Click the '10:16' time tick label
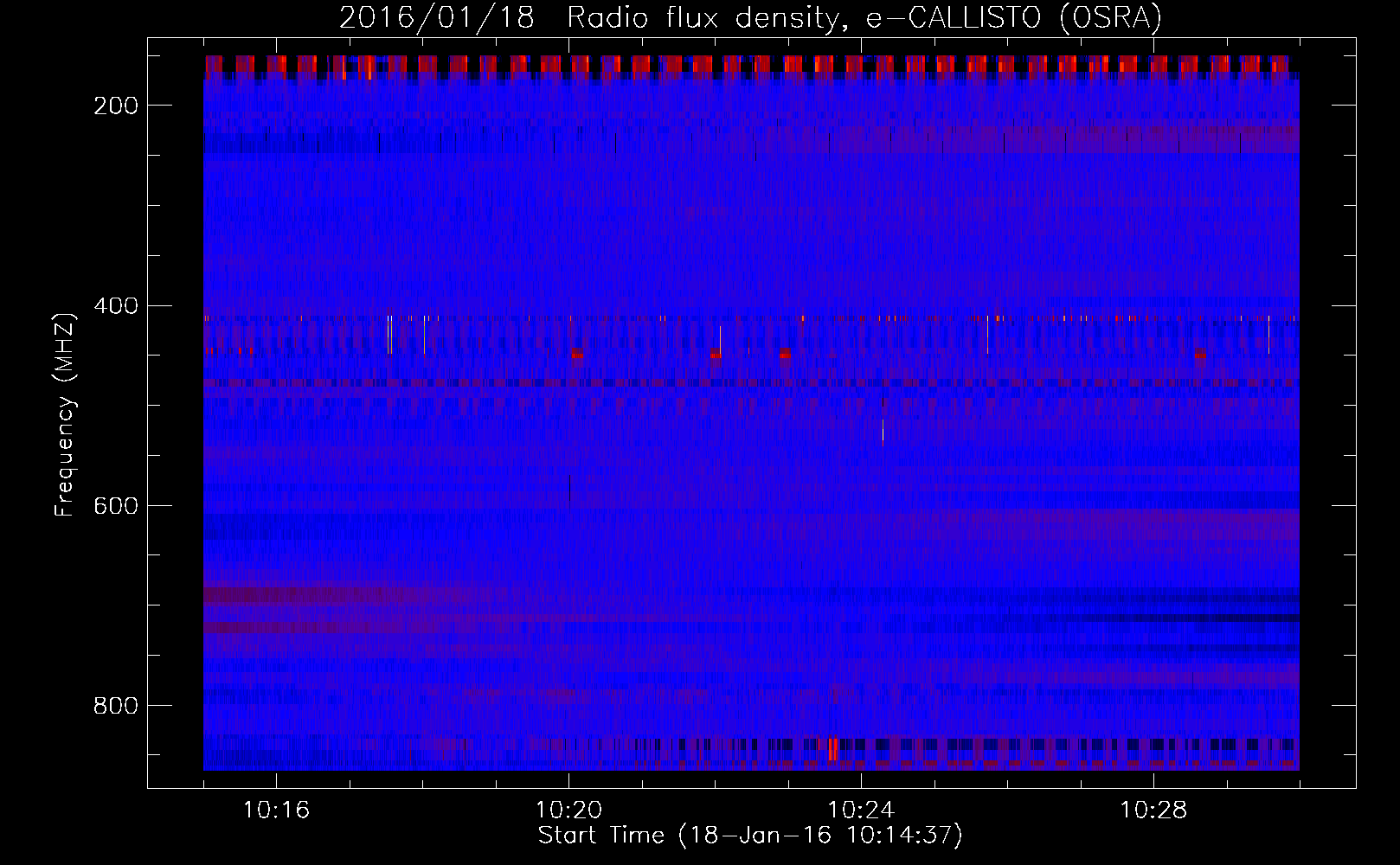The image size is (1400, 865). click(x=276, y=811)
